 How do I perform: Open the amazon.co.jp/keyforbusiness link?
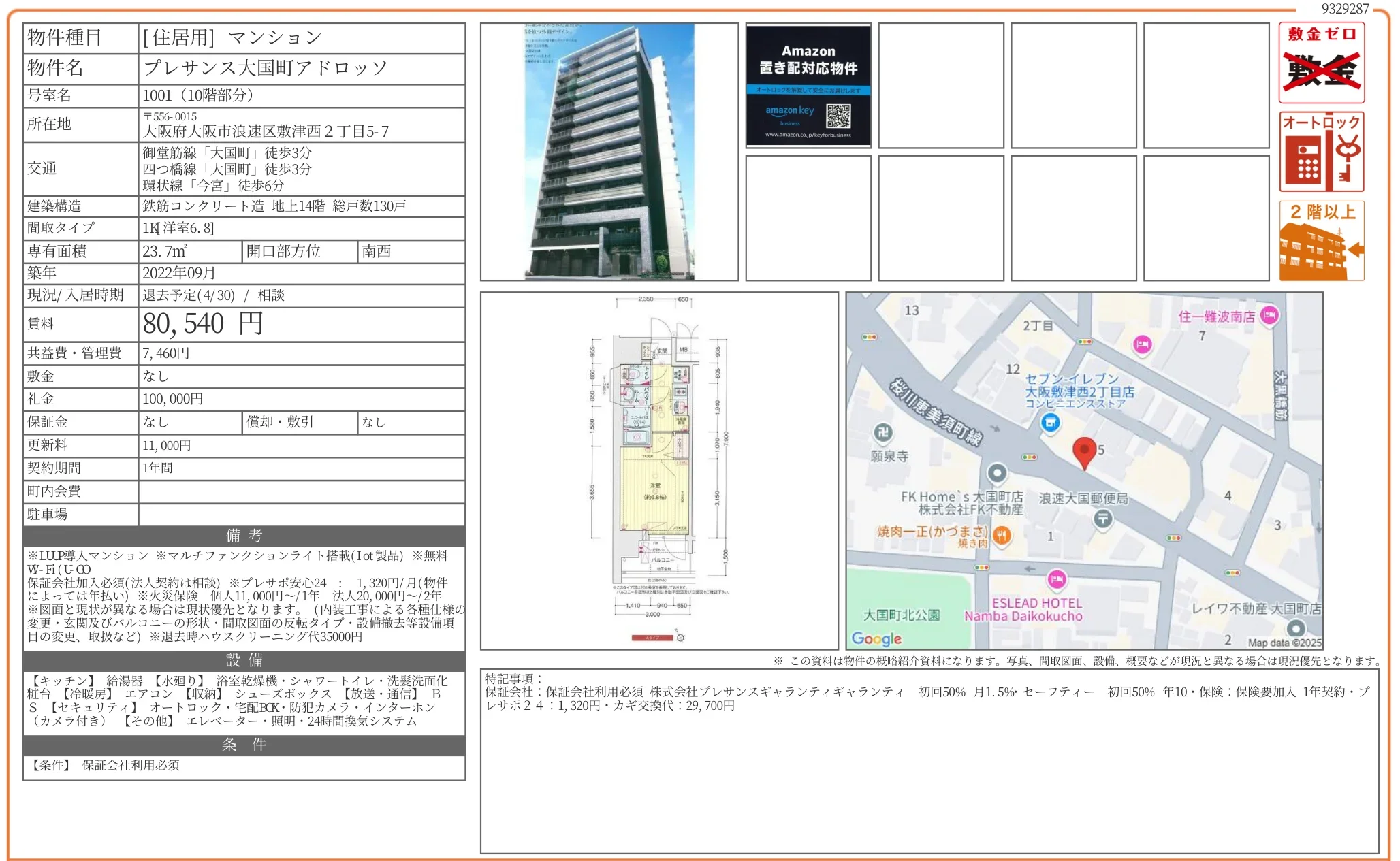tap(808, 135)
